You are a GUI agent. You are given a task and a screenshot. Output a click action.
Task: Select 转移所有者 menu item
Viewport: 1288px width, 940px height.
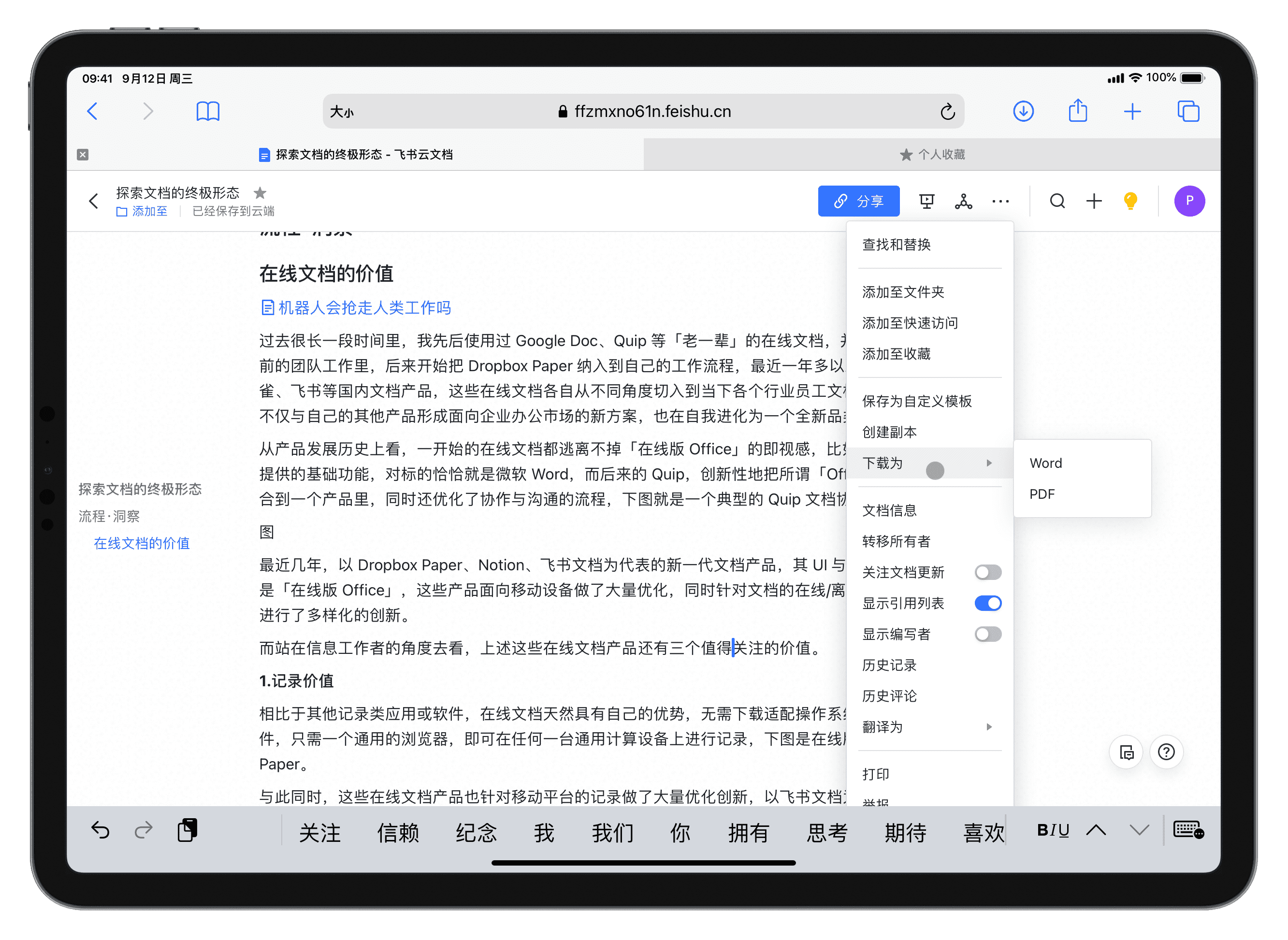pyautogui.click(x=929, y=541)
